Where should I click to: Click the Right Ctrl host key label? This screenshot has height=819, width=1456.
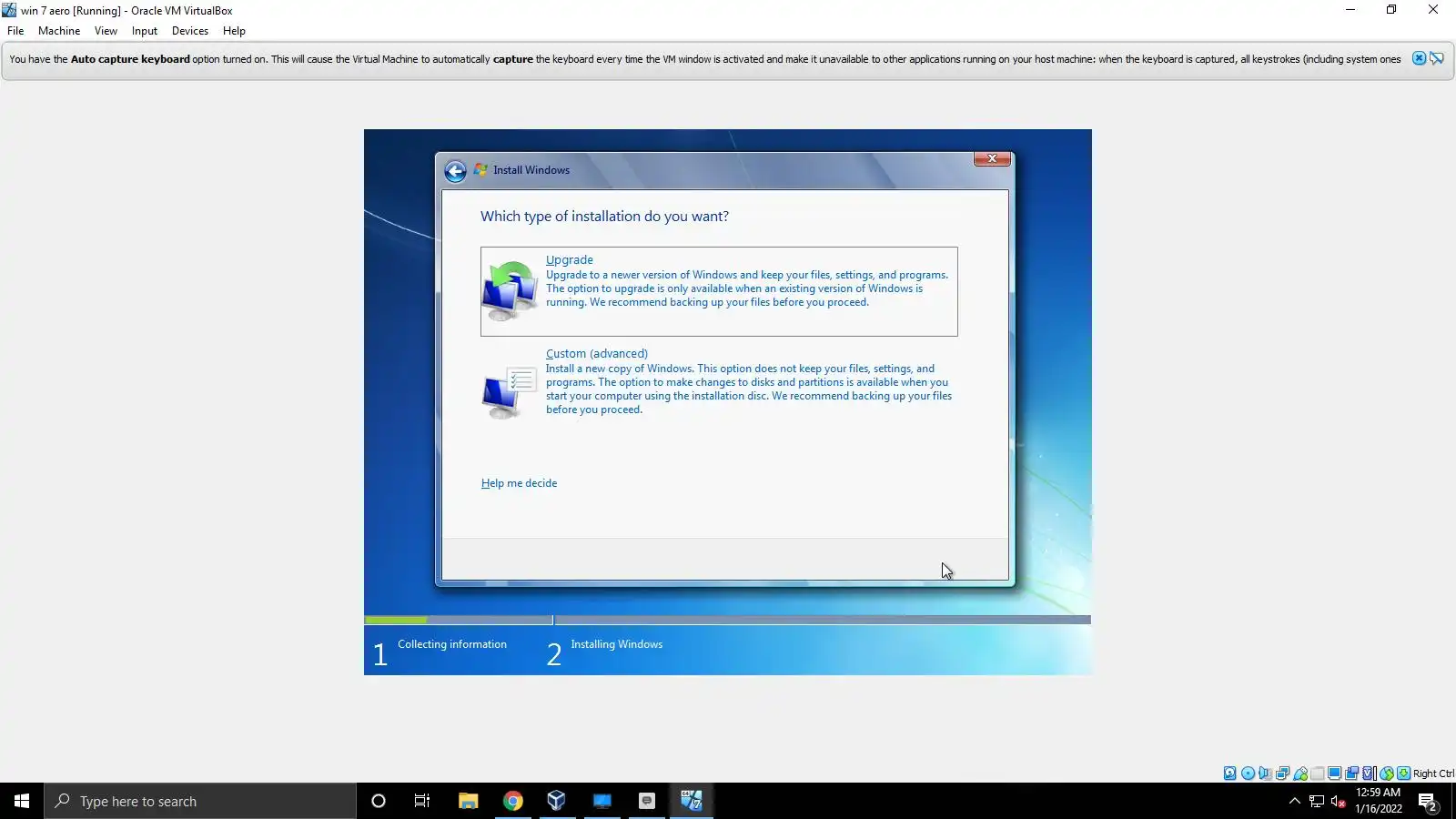coord(1434,773)
